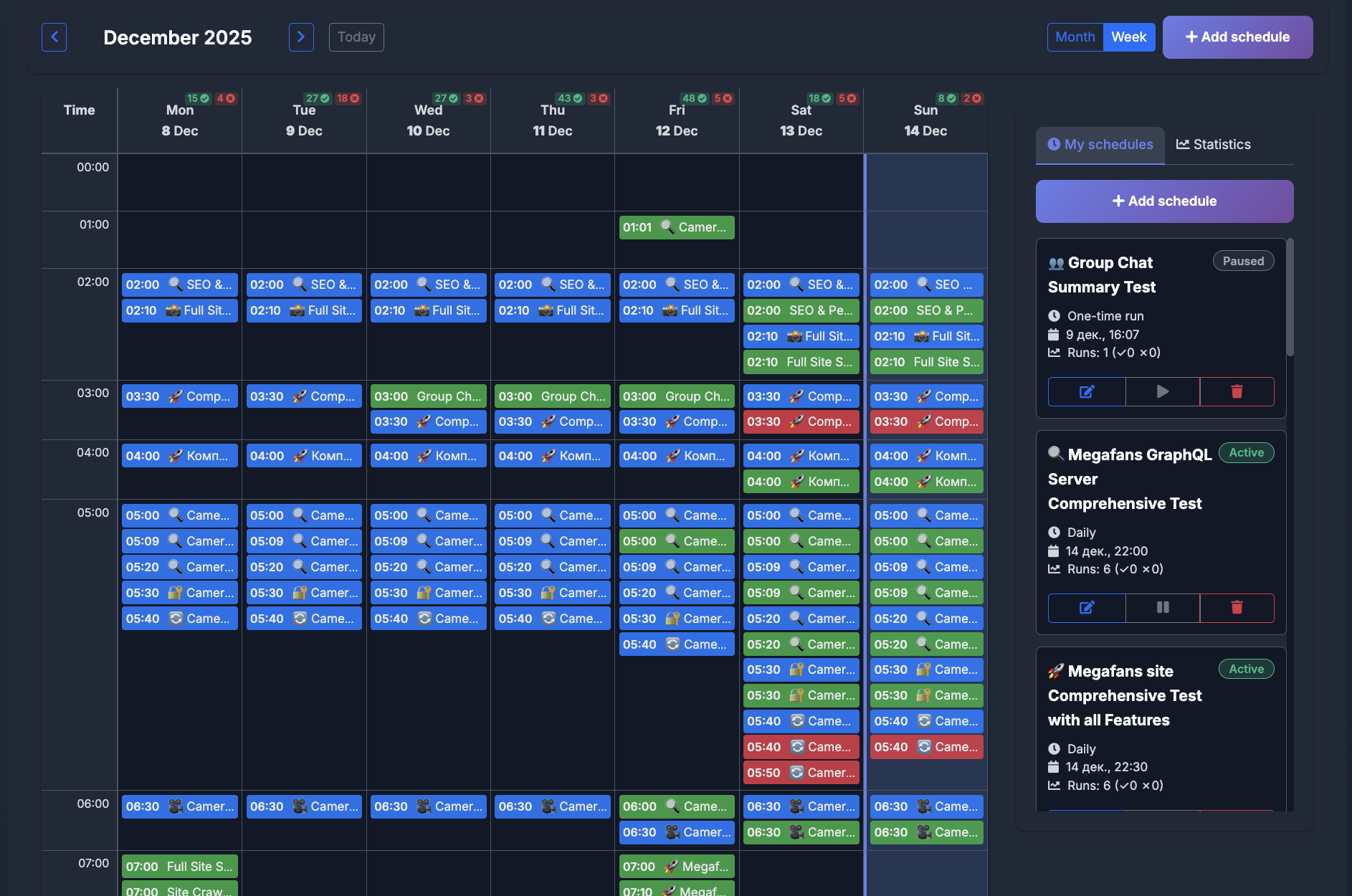Click the Today button
This screenshot has width=1352, height=896.
tap(356, 37)
